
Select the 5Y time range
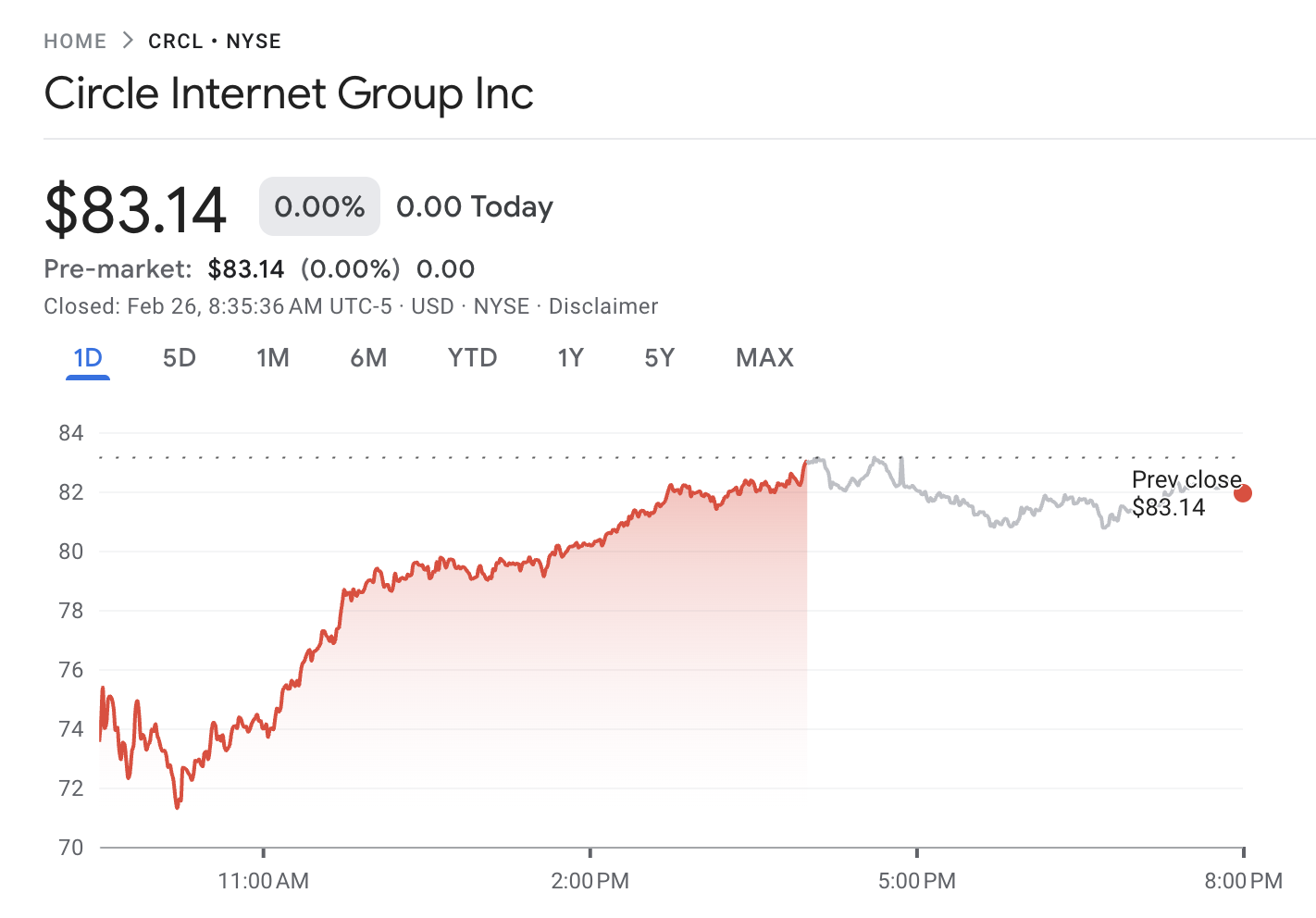pos(659,358)
